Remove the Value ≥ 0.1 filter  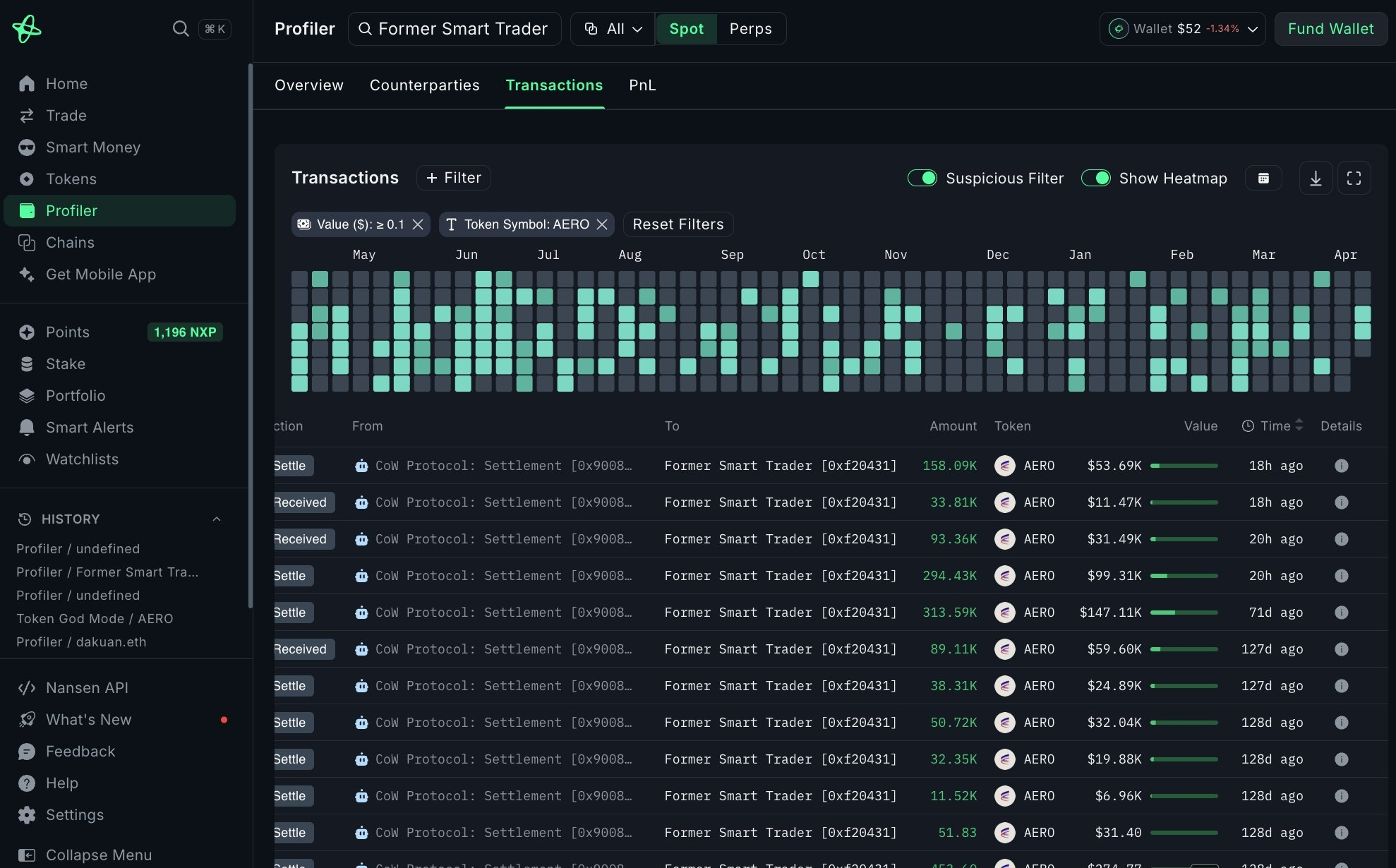click(x=418, y=224)
